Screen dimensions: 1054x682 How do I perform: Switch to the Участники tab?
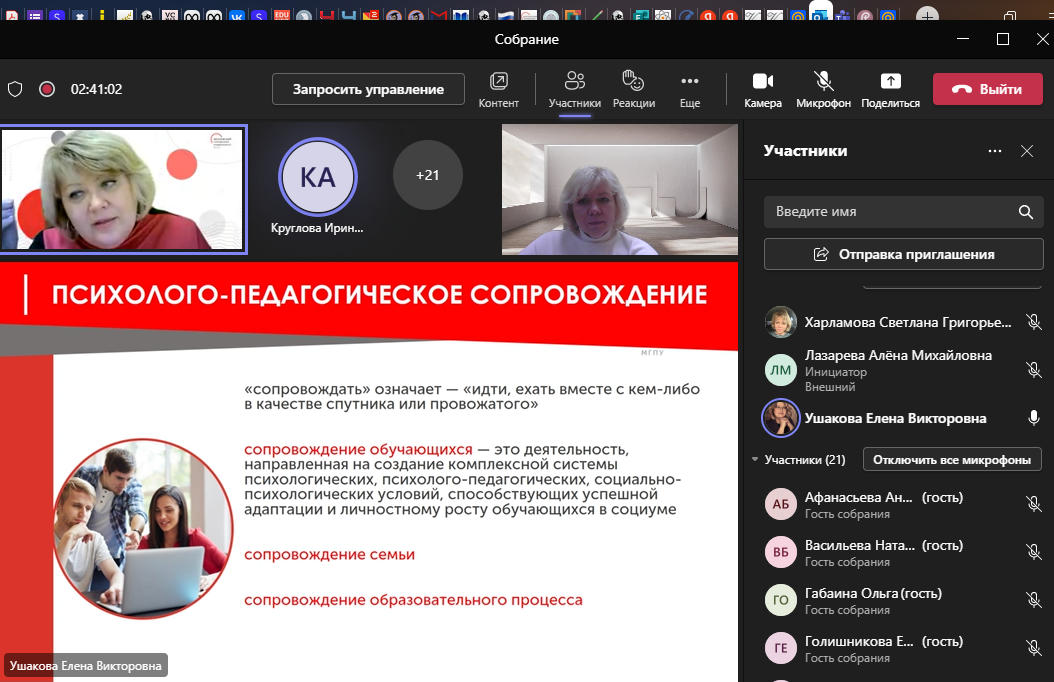pyautogui.click(x=574, y=89)
